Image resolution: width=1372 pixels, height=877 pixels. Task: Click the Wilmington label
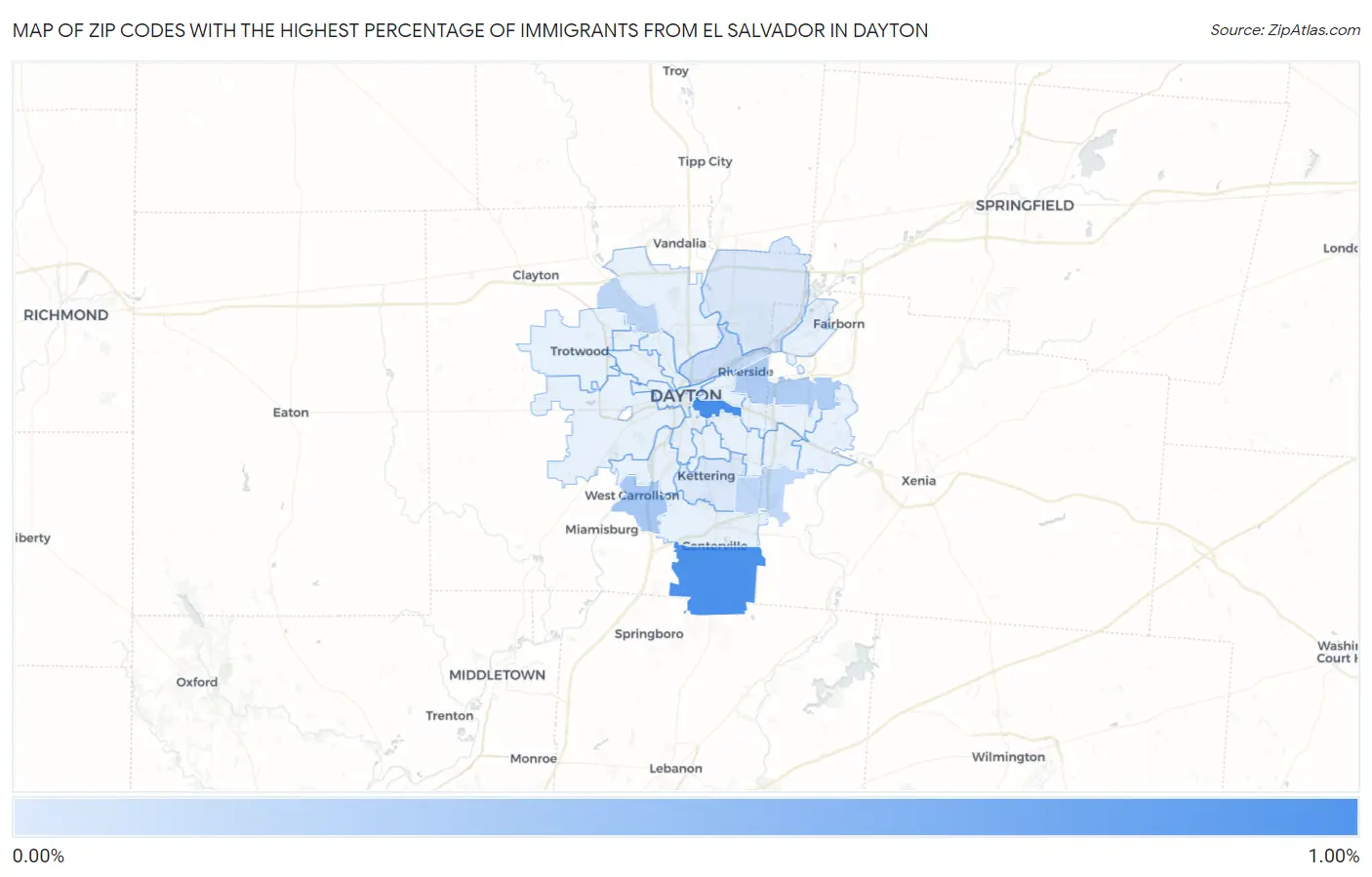1008,757
